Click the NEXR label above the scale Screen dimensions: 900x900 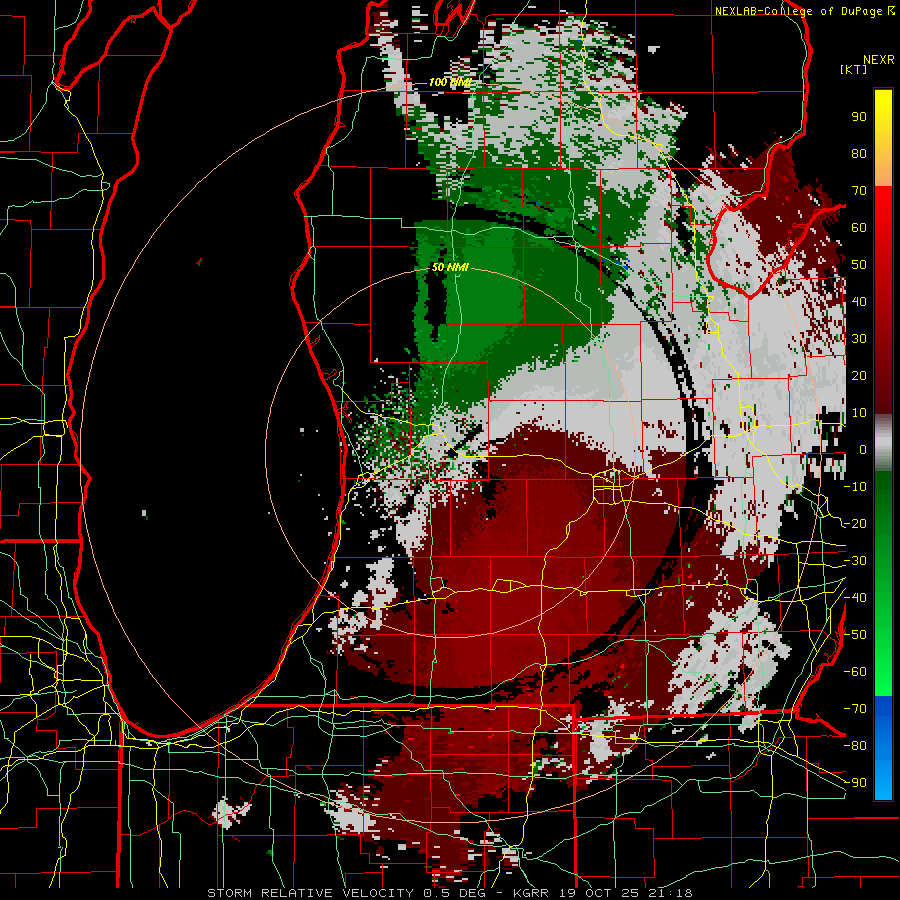(878, 60)
